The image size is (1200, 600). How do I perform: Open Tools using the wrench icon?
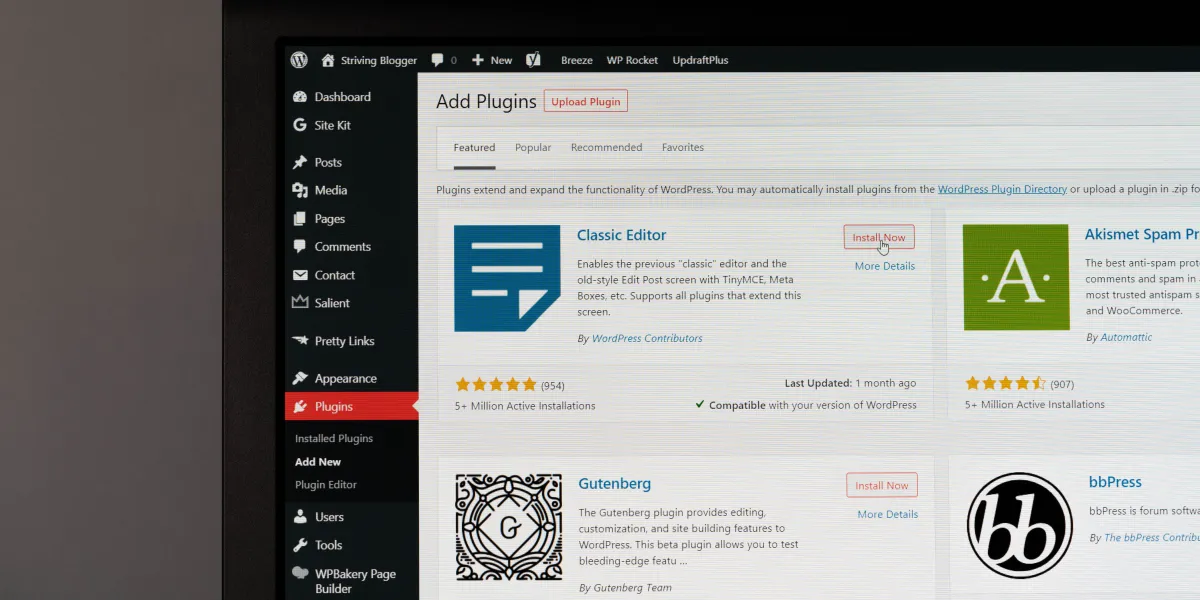click(x=302, y=545)
